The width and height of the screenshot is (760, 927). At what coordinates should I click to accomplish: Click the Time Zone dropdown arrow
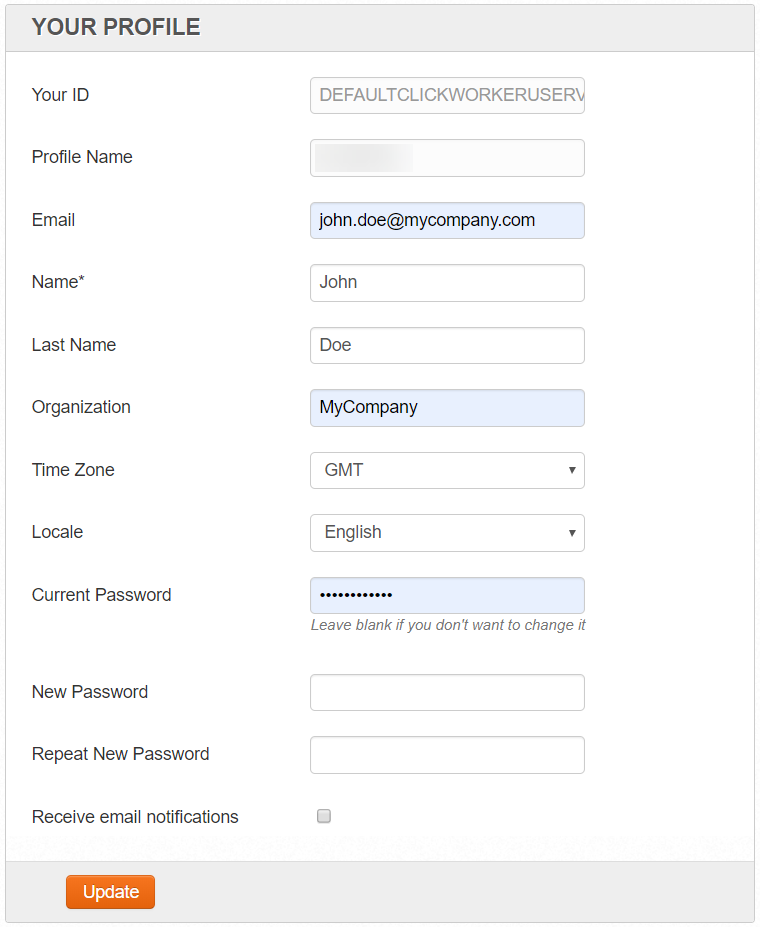[x=571, y=471]
